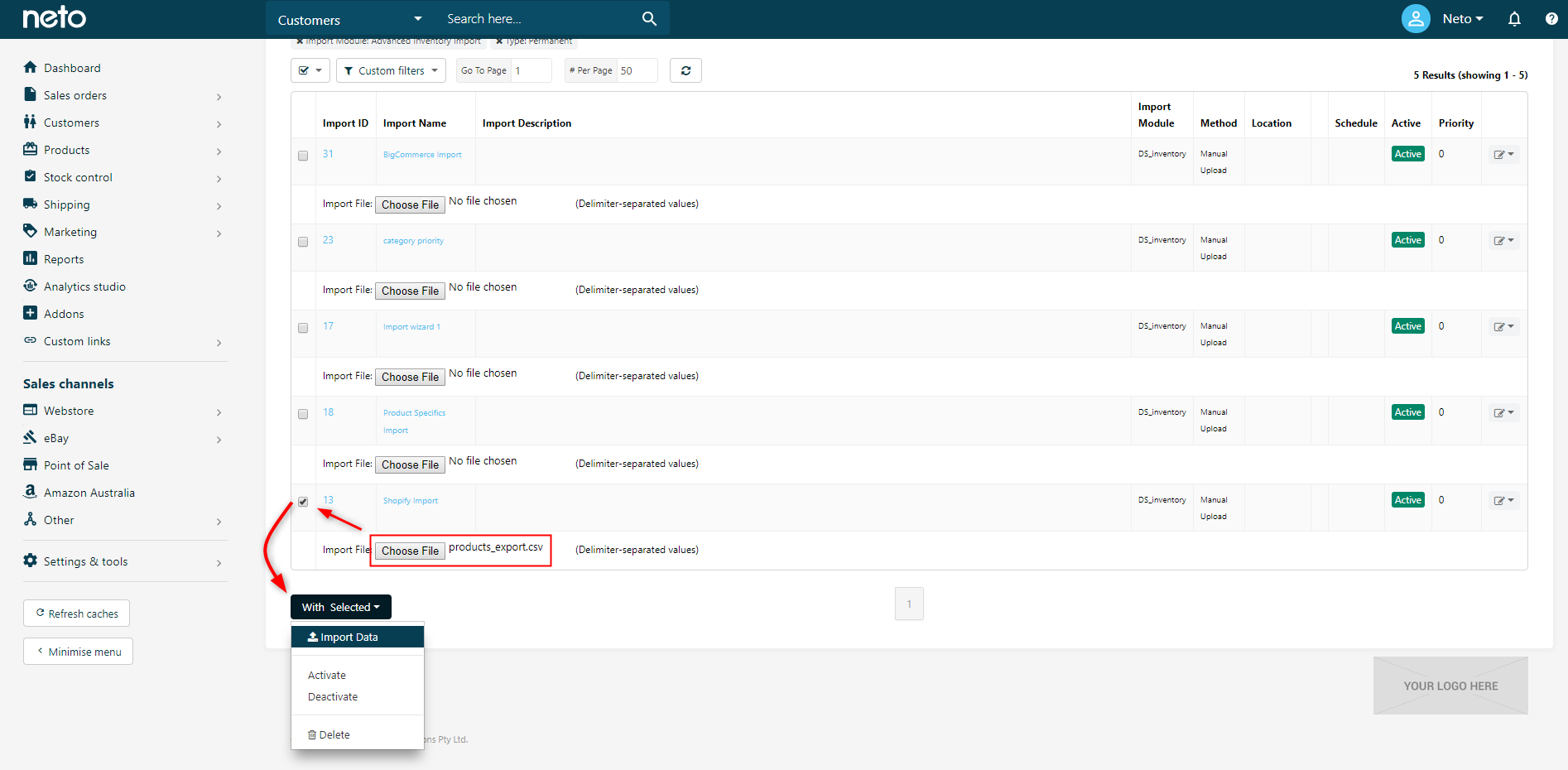Screen dimensions: 1568x770
Task: Click the Settings & tools gear icon
Action: 31,561
